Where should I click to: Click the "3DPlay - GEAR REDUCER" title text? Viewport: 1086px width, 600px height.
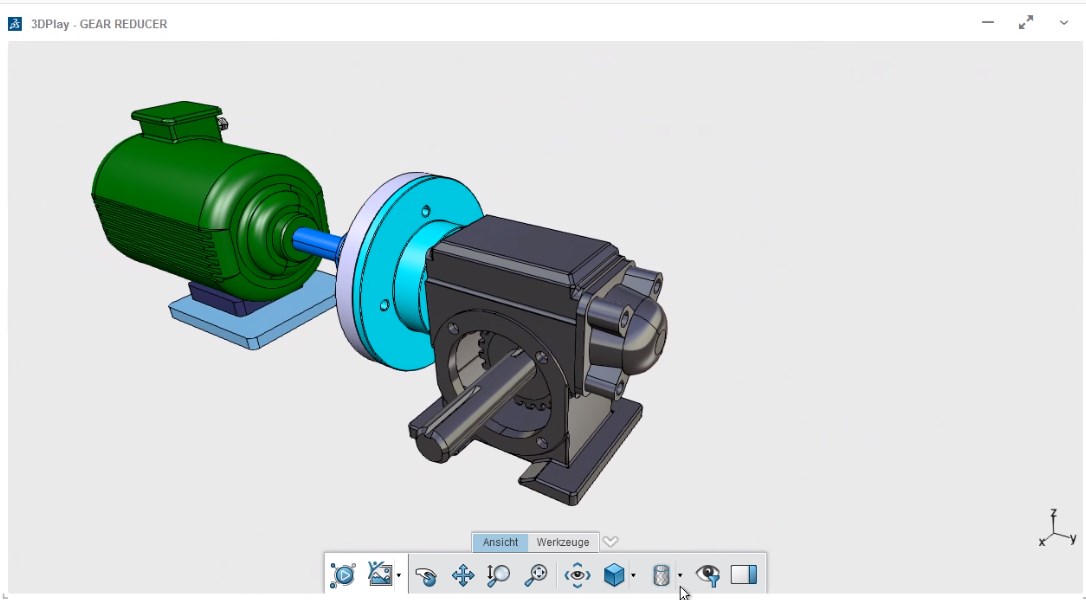click(x=99, y=24)
